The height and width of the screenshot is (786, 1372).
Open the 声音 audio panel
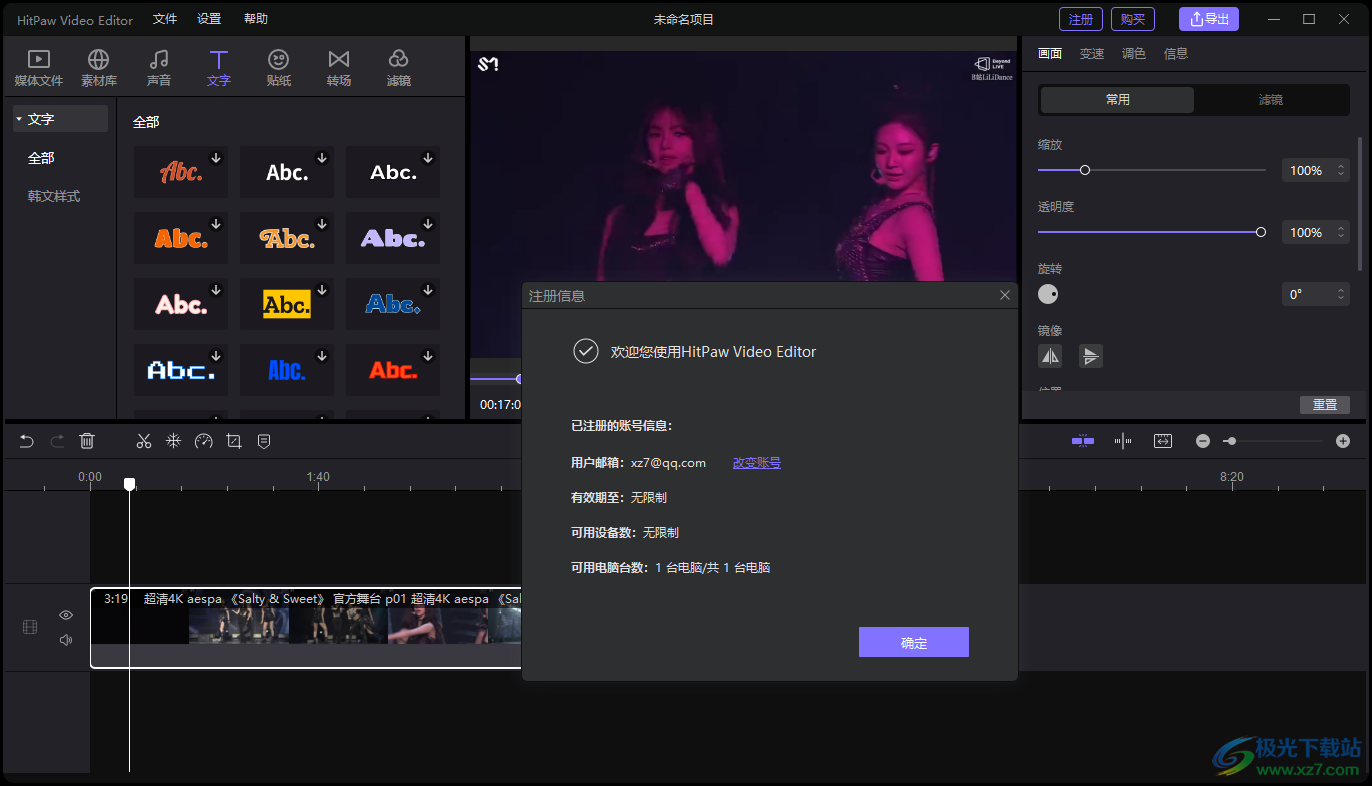(x=159, y=68)
